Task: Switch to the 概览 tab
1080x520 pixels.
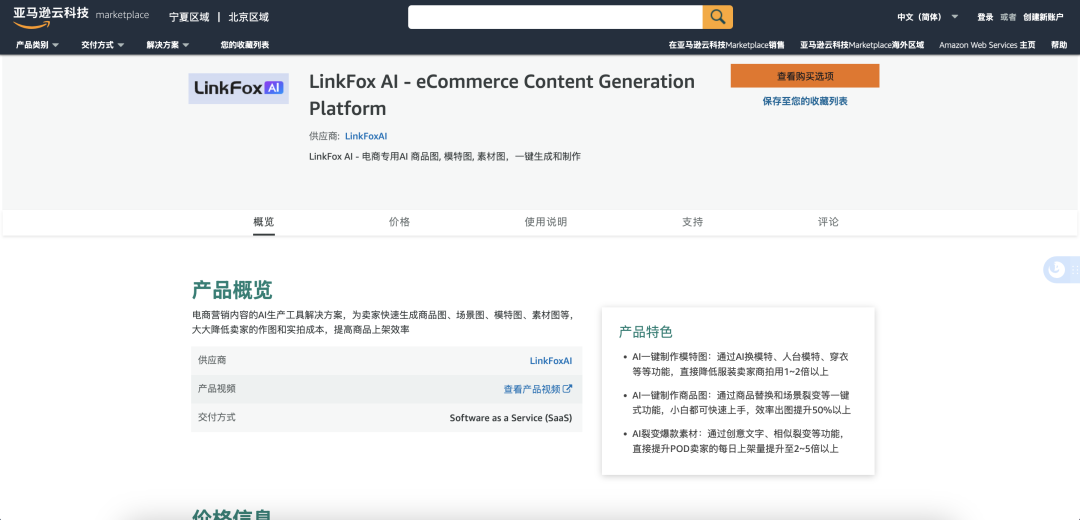Action: [264, 222]
